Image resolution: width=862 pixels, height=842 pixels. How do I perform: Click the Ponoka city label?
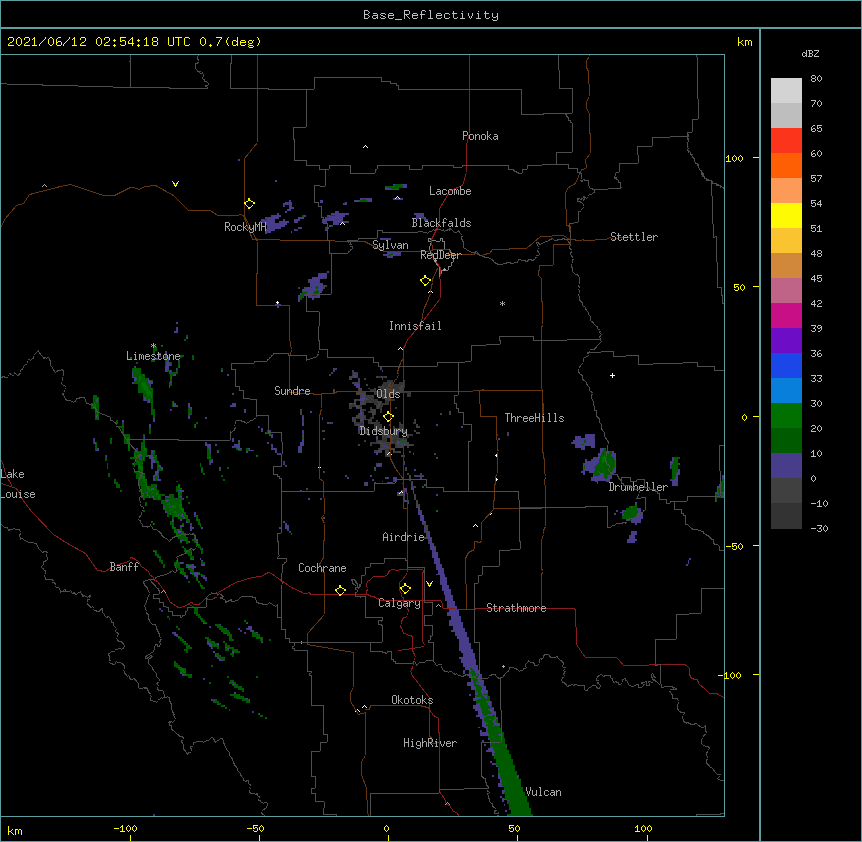click(480, 136)
